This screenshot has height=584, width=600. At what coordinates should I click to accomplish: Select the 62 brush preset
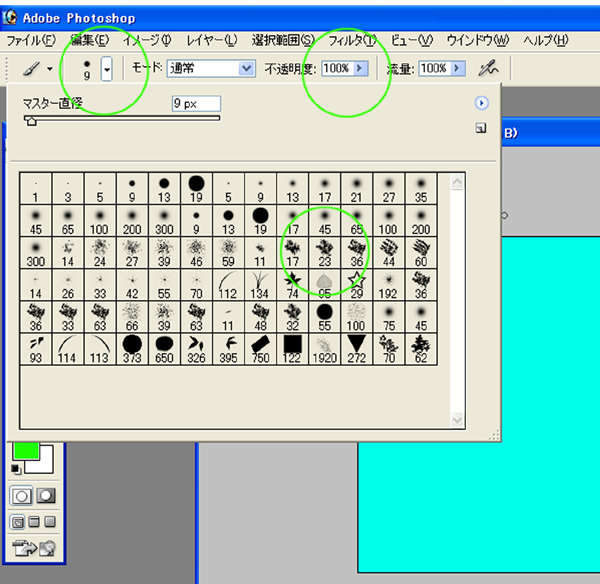[421, 349]
